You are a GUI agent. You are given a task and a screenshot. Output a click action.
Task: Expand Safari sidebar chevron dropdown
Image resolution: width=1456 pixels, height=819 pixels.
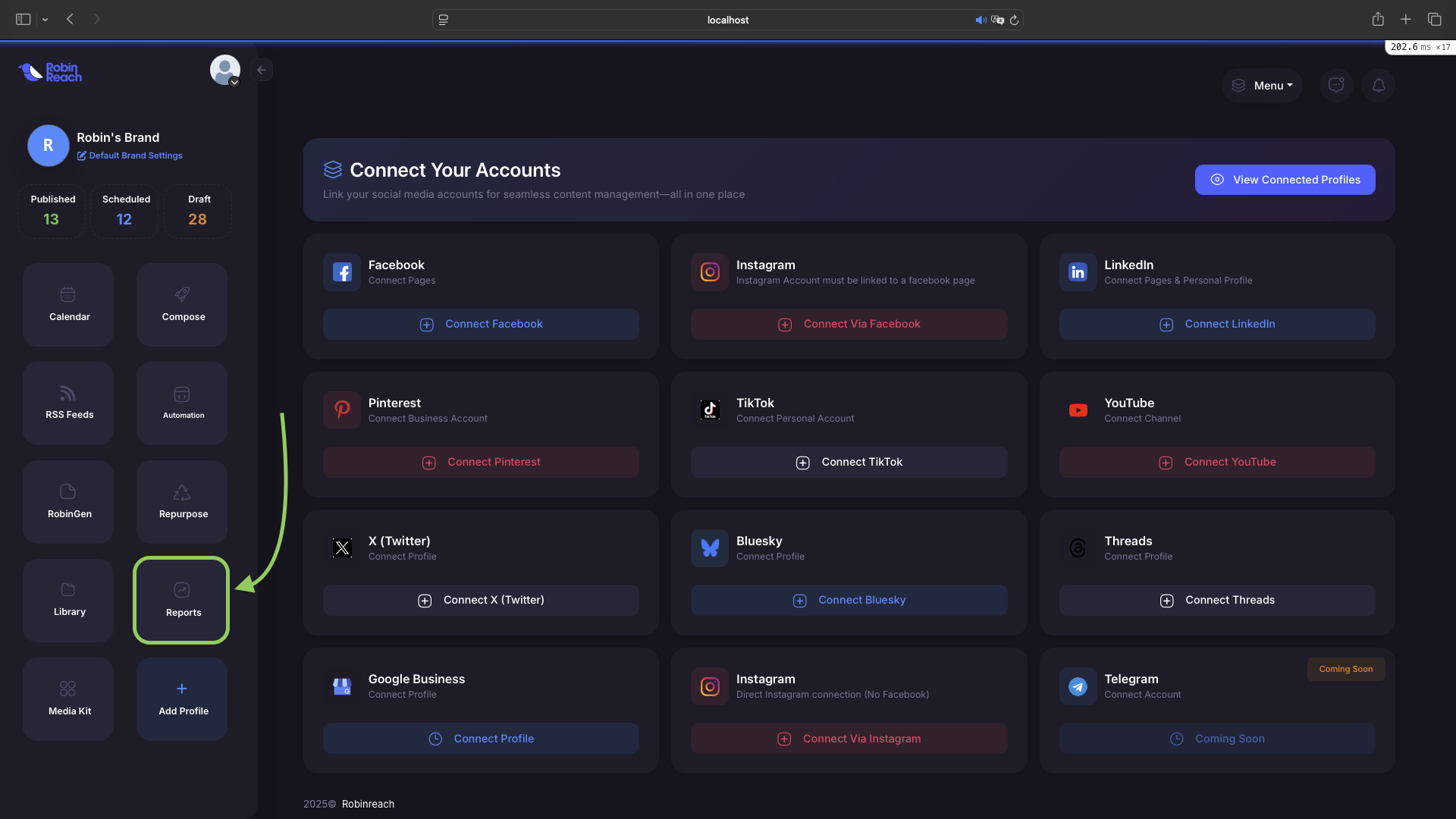(45, 20)
